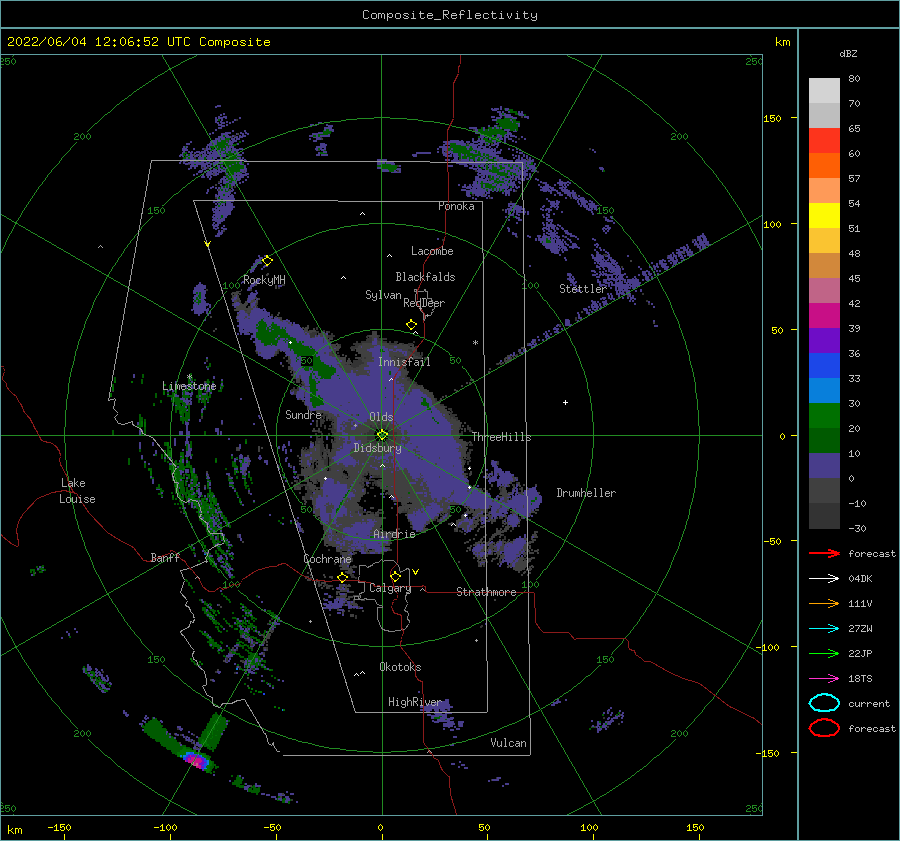Viewport: 900px width, 841px height.
Task: Click the magenta 18TS arrow legend icon
Action: coord(824,679)
